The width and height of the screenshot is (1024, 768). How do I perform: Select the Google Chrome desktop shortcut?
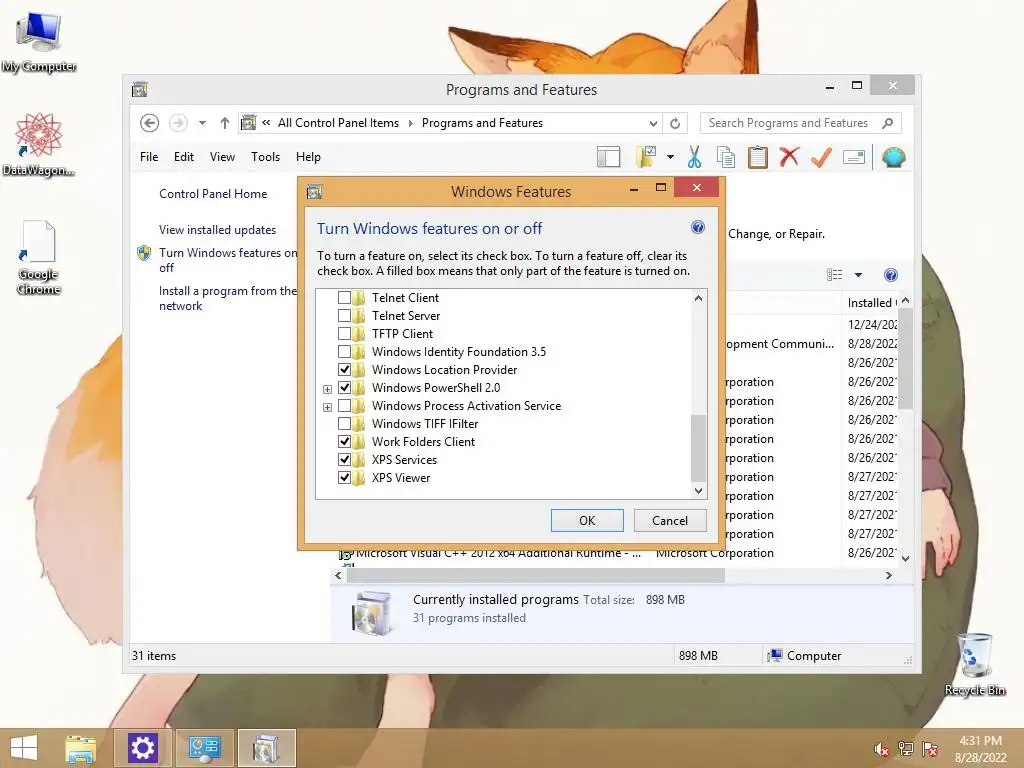click(39, 258)
